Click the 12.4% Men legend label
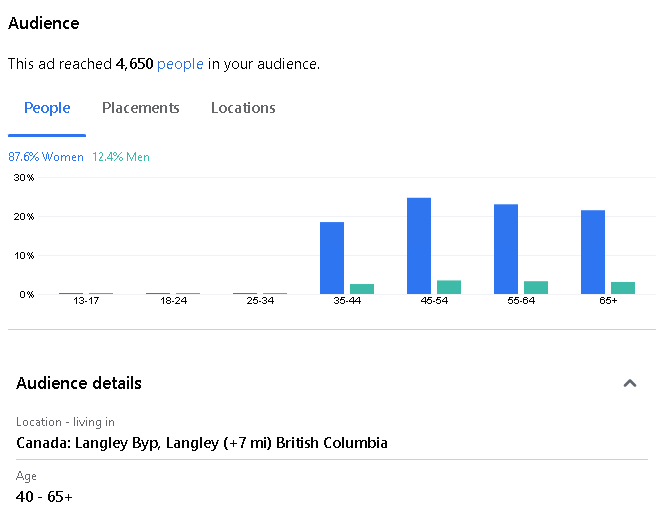The image size is (661, 513). click(121, 157)
